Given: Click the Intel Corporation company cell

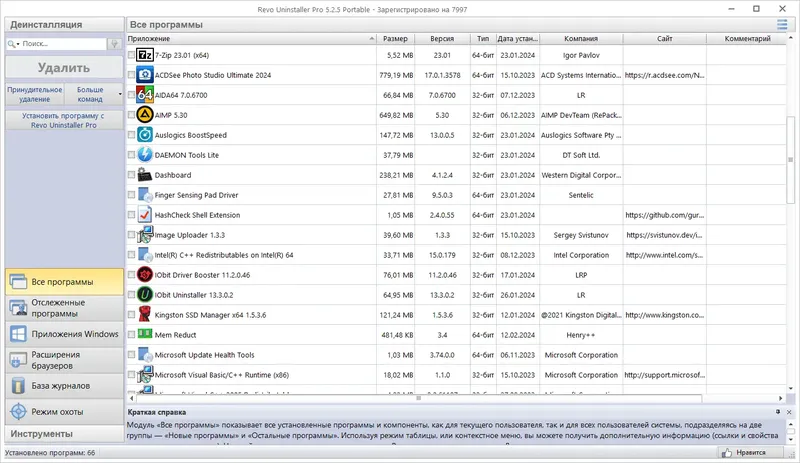Looking at the screenshot, I should [x=581, y=255].
